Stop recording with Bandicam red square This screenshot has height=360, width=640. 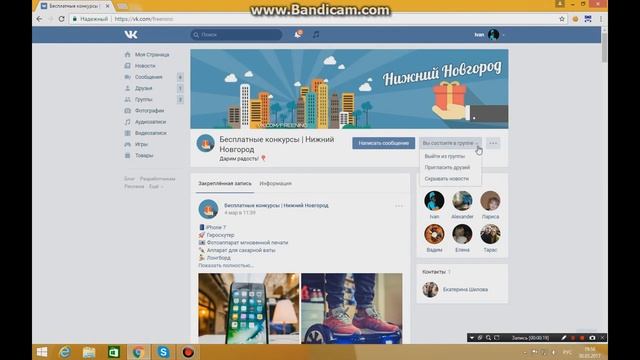pyautogui.click(x=582, y=338)
